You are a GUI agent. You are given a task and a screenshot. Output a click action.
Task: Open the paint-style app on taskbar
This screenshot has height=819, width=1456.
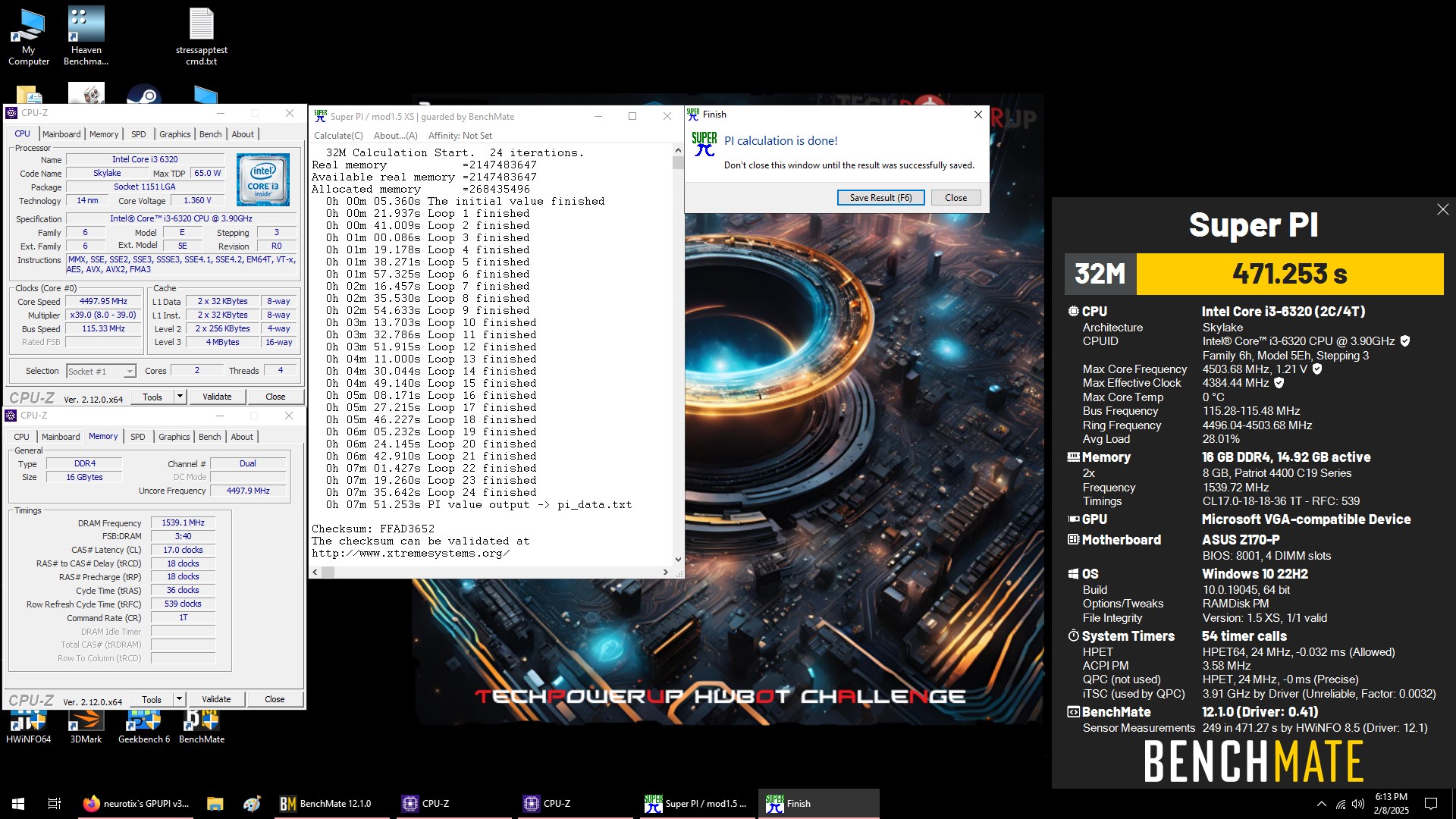pos(252,804)
